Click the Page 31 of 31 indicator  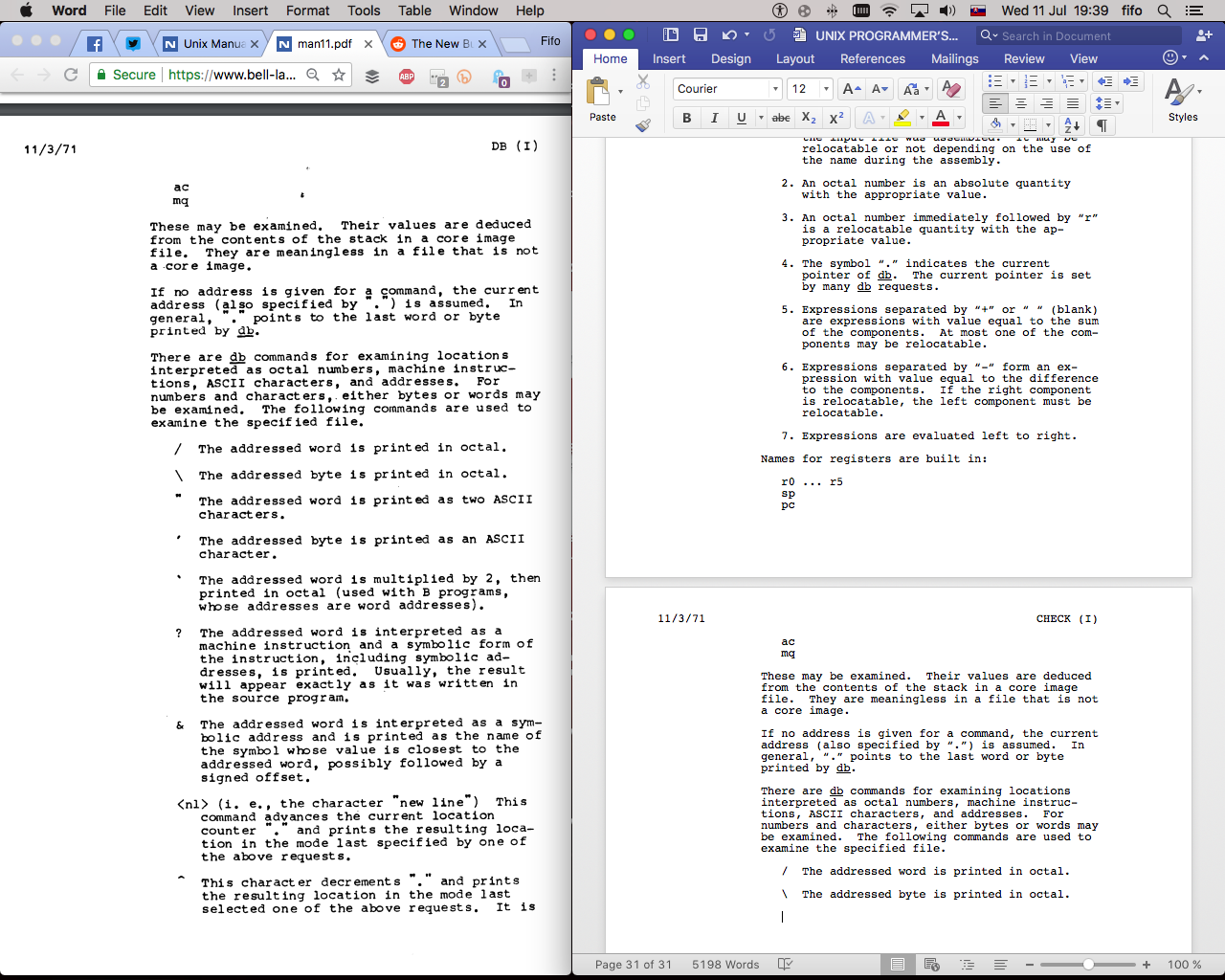pyautogui.click(x=634, y=965)
